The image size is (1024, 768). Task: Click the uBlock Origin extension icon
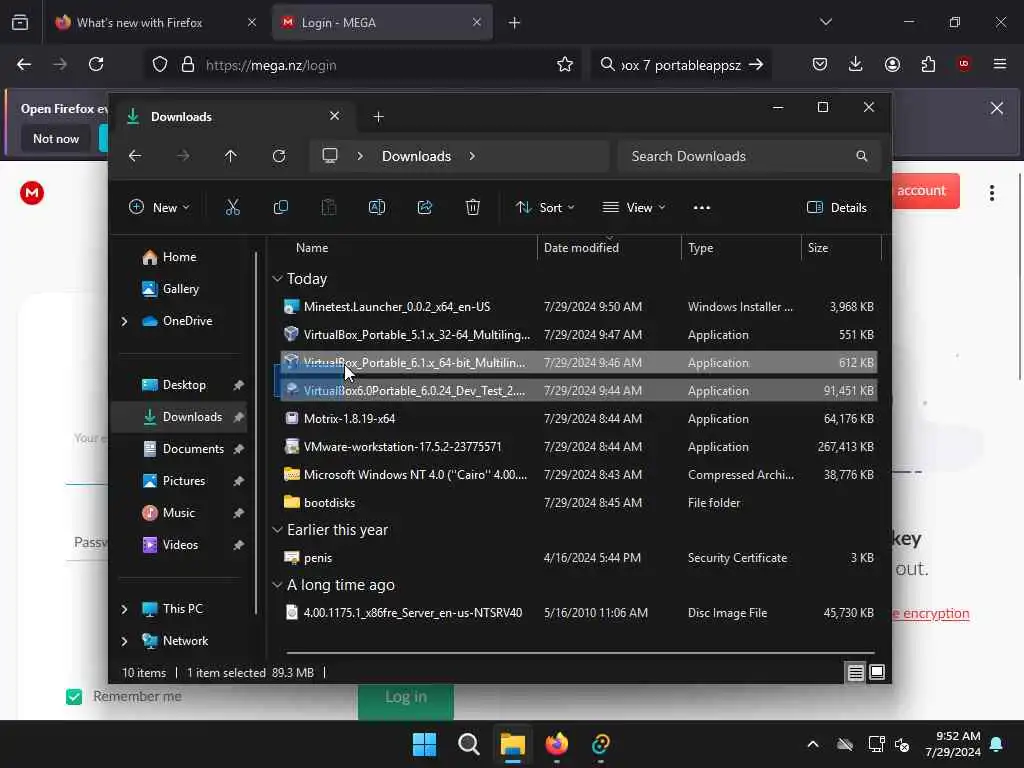coord(964,64)
